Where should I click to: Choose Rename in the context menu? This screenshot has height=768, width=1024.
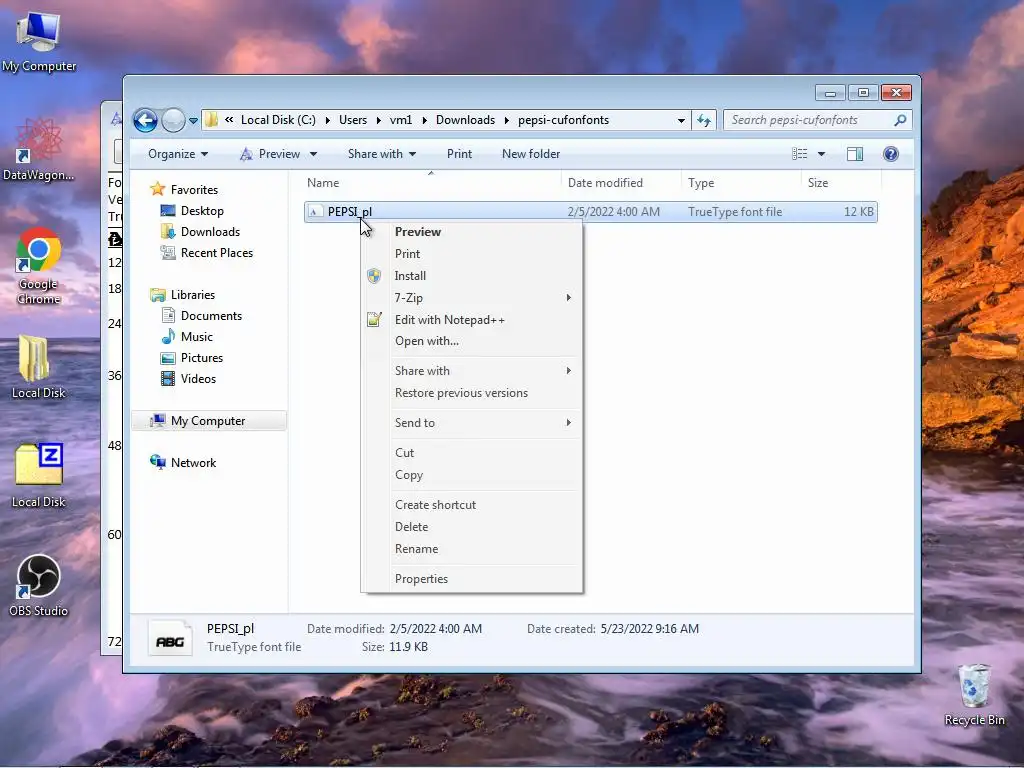pos(472,549)
